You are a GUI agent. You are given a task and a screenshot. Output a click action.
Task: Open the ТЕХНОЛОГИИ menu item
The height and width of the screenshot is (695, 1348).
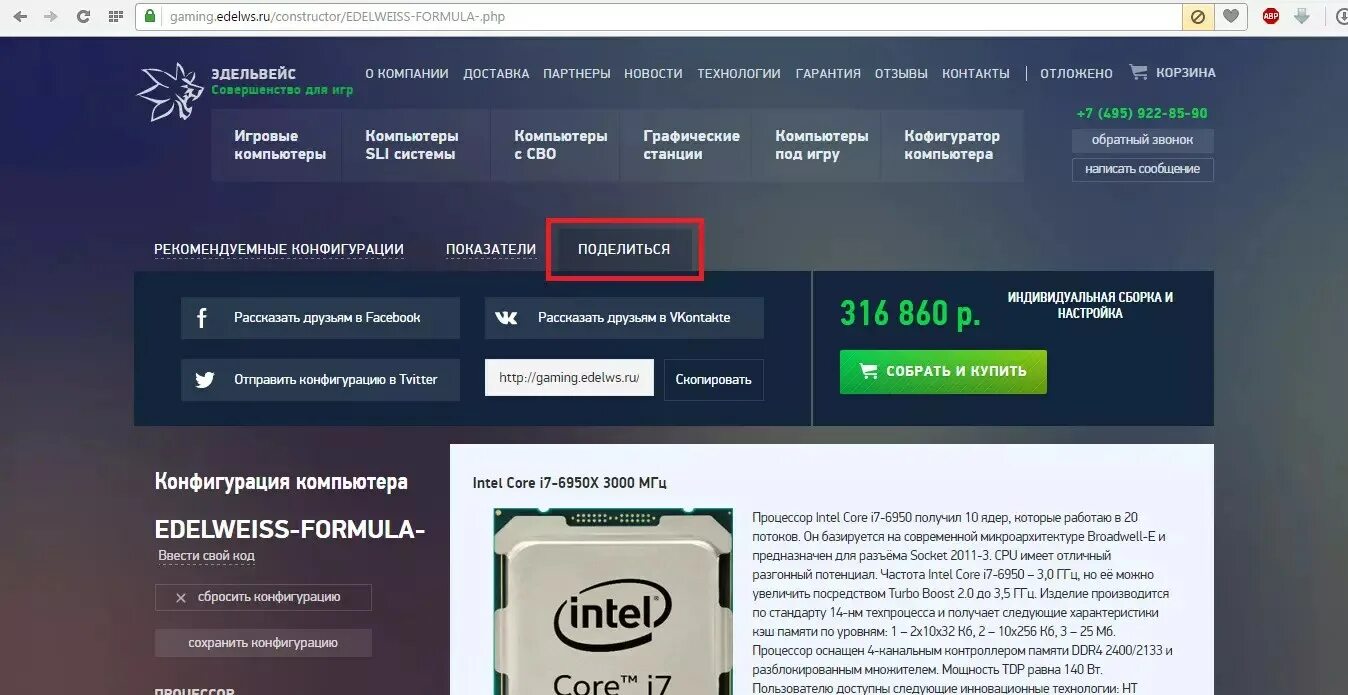coord(739,73)
